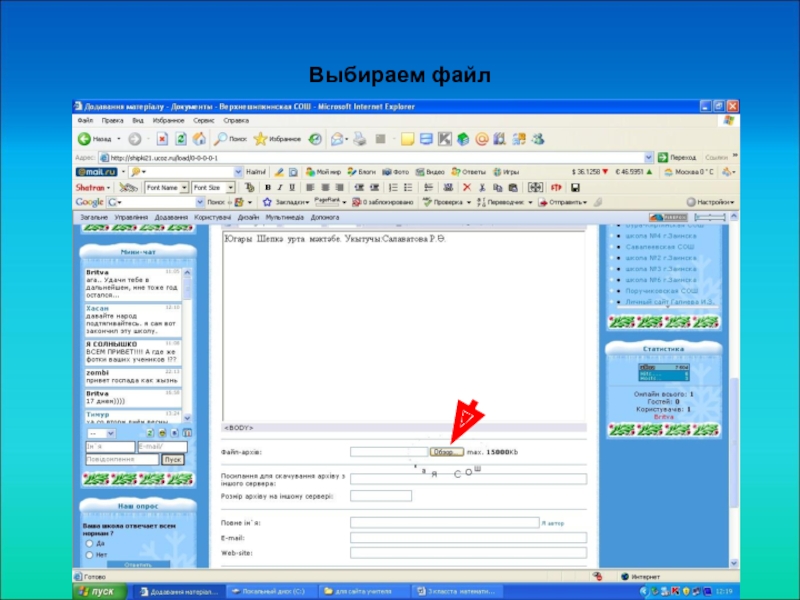Open the Файл menu

pos(85,121)
